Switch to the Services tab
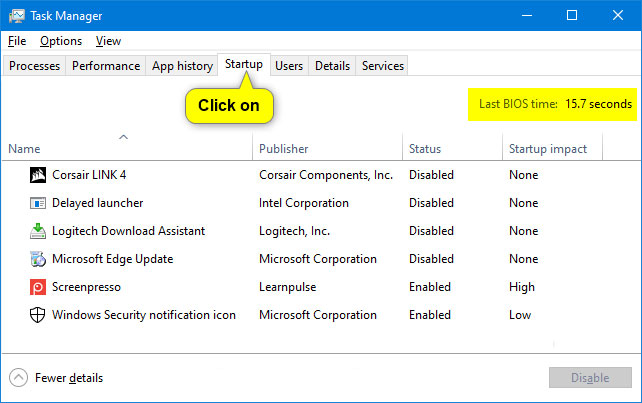 click(383, 66)
